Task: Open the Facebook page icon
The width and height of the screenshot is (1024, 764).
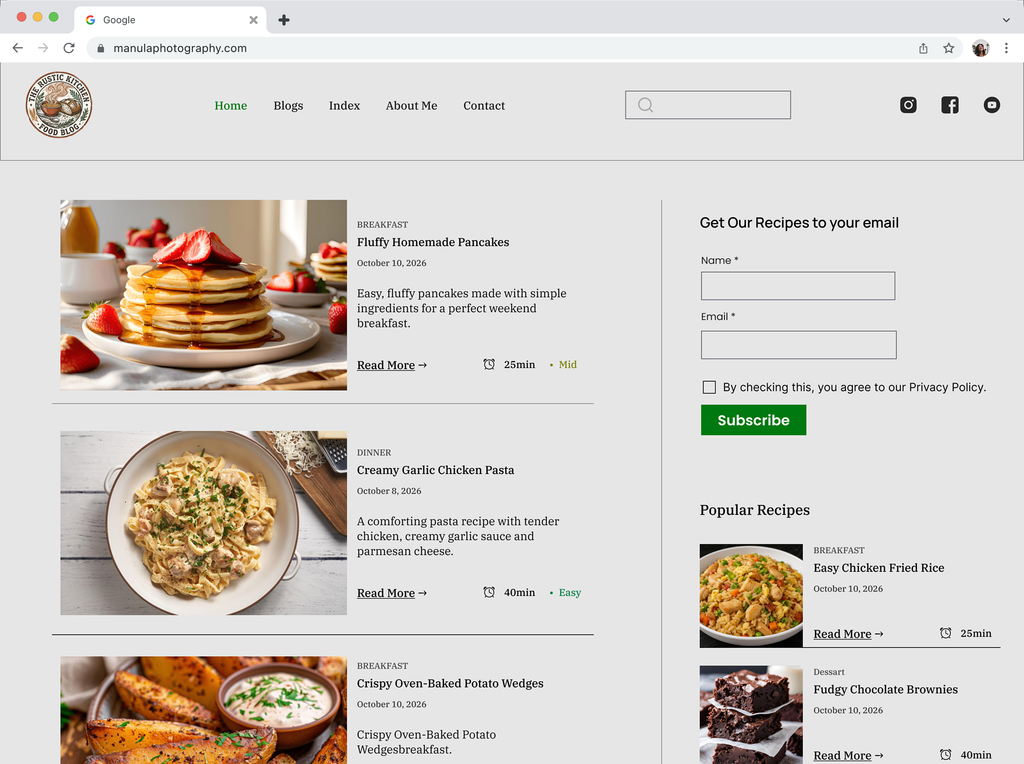Action: click(950, 105)
